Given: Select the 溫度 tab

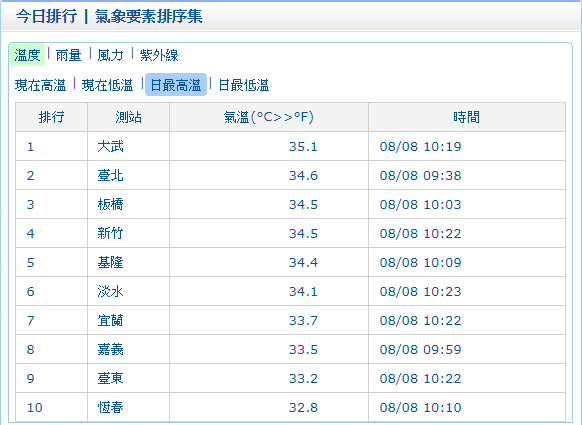Looking at the screenshot, I should 27,55.
